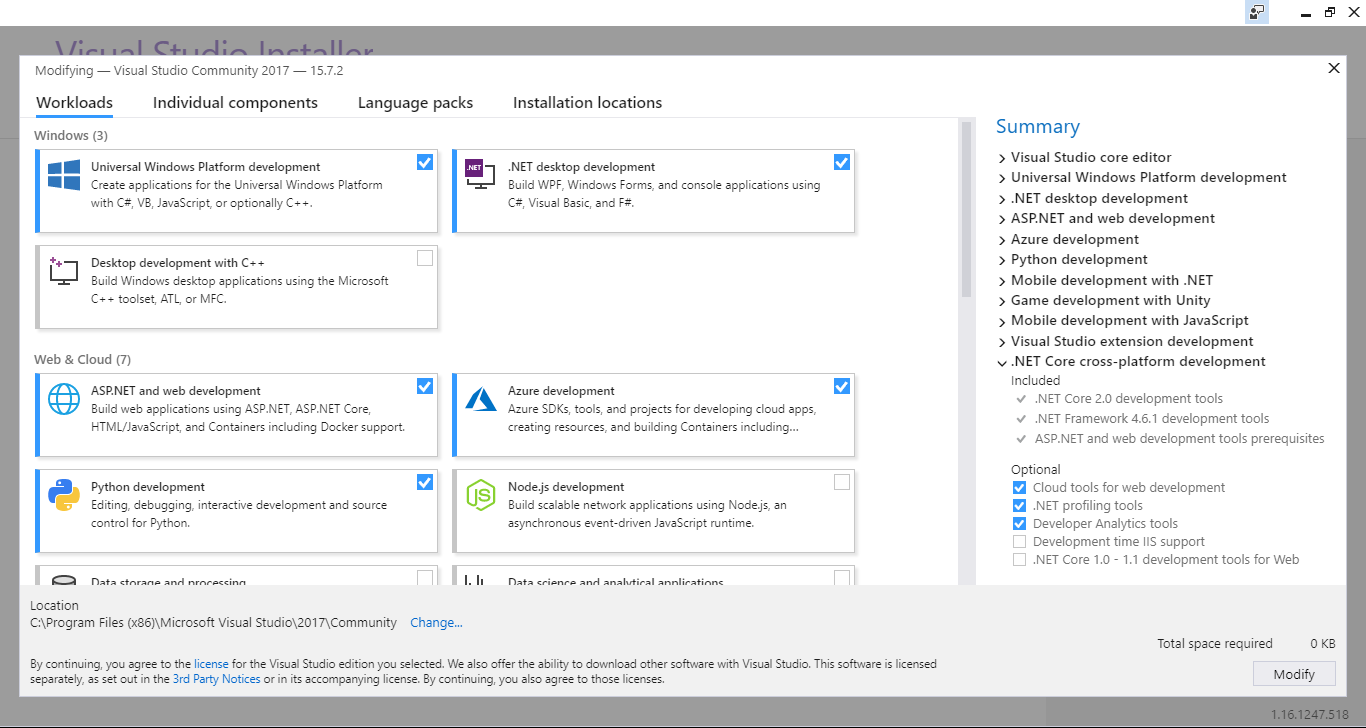Check Desktop development with C++ workload
Image resolution: width=1366 pixels, height=728 pixels.
point(425,258)
